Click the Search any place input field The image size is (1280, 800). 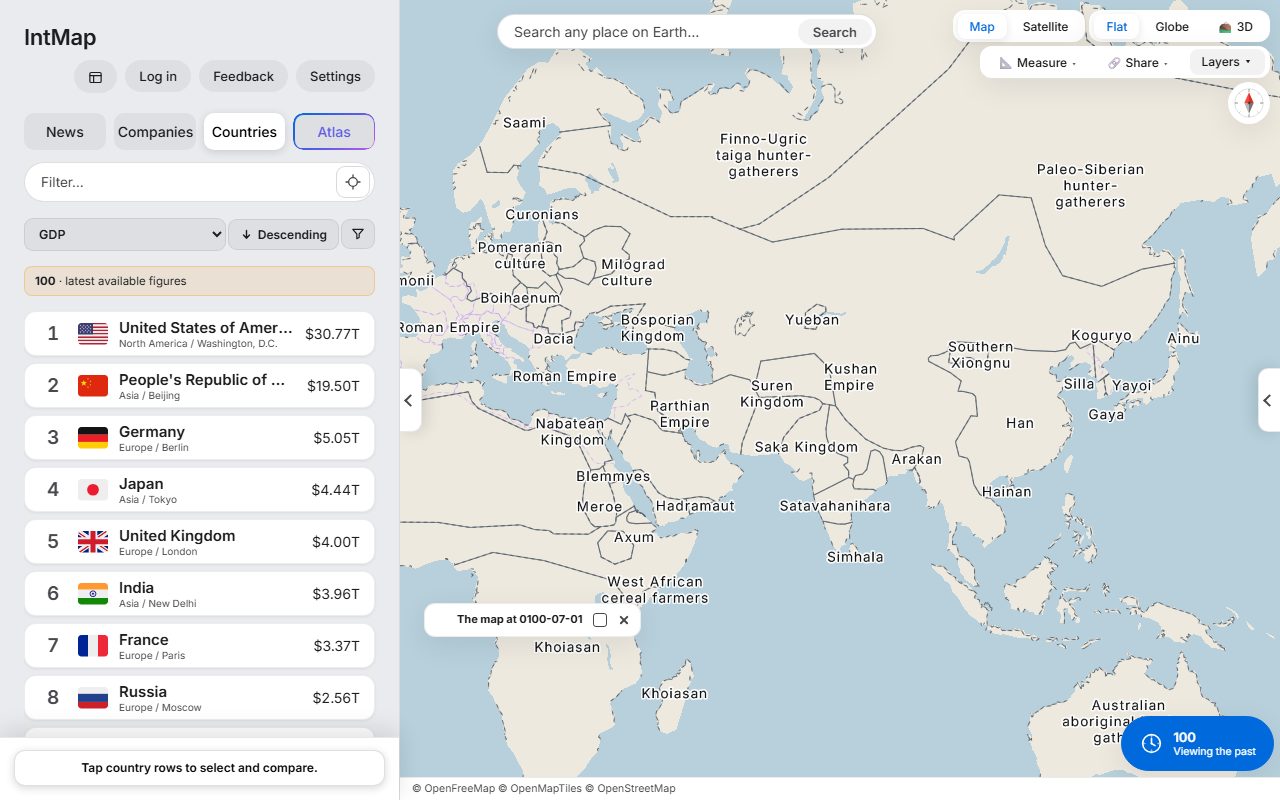650,32
